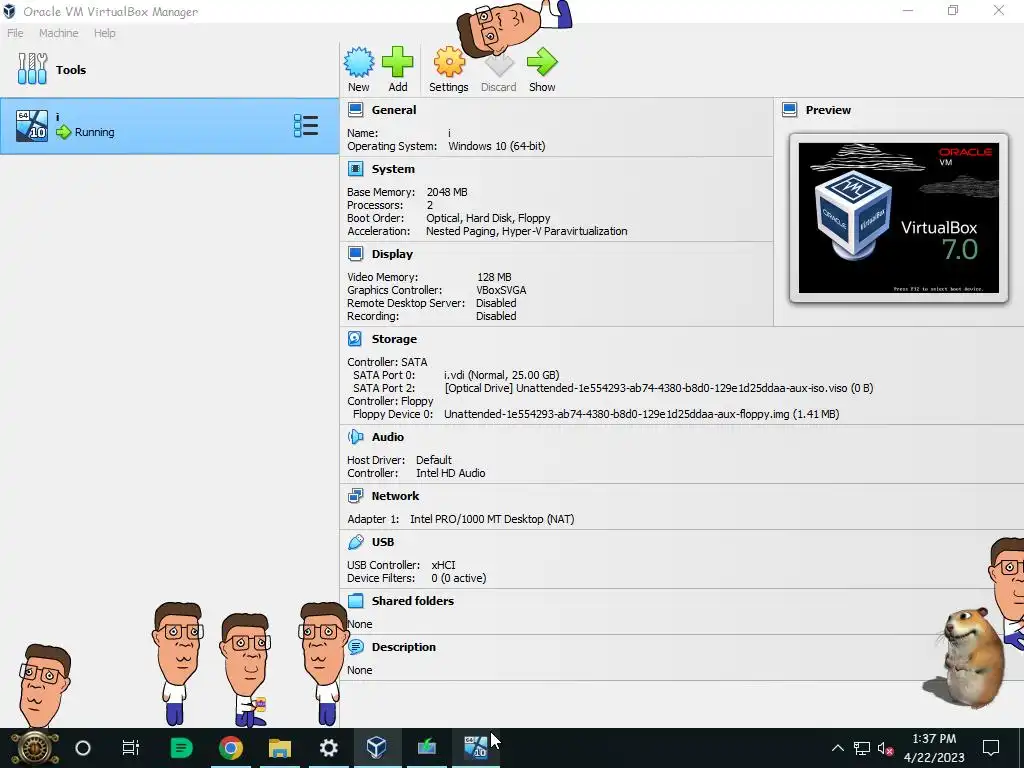Click the Preview section header
Screen dimensions: 1024x768
(828, 110)
